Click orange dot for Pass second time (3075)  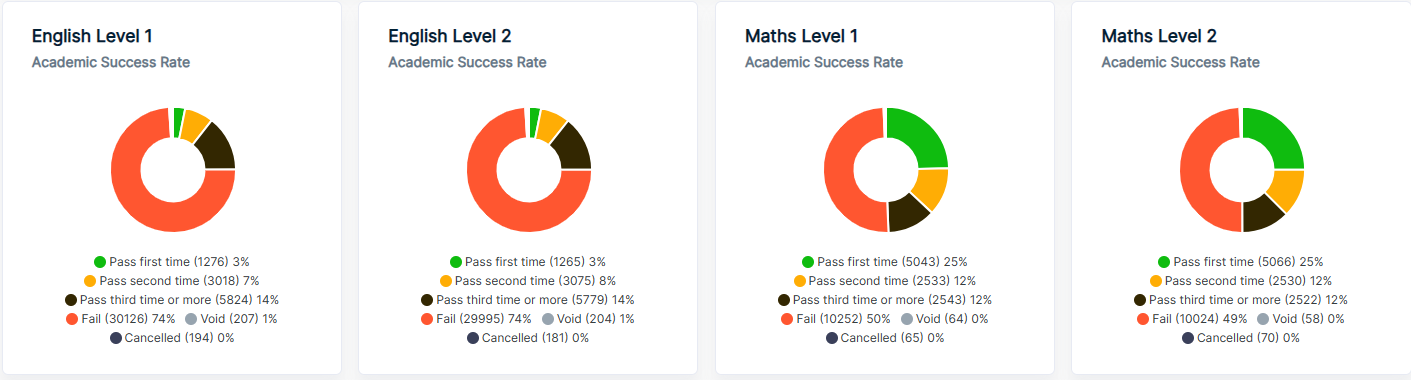click(447, 281)
